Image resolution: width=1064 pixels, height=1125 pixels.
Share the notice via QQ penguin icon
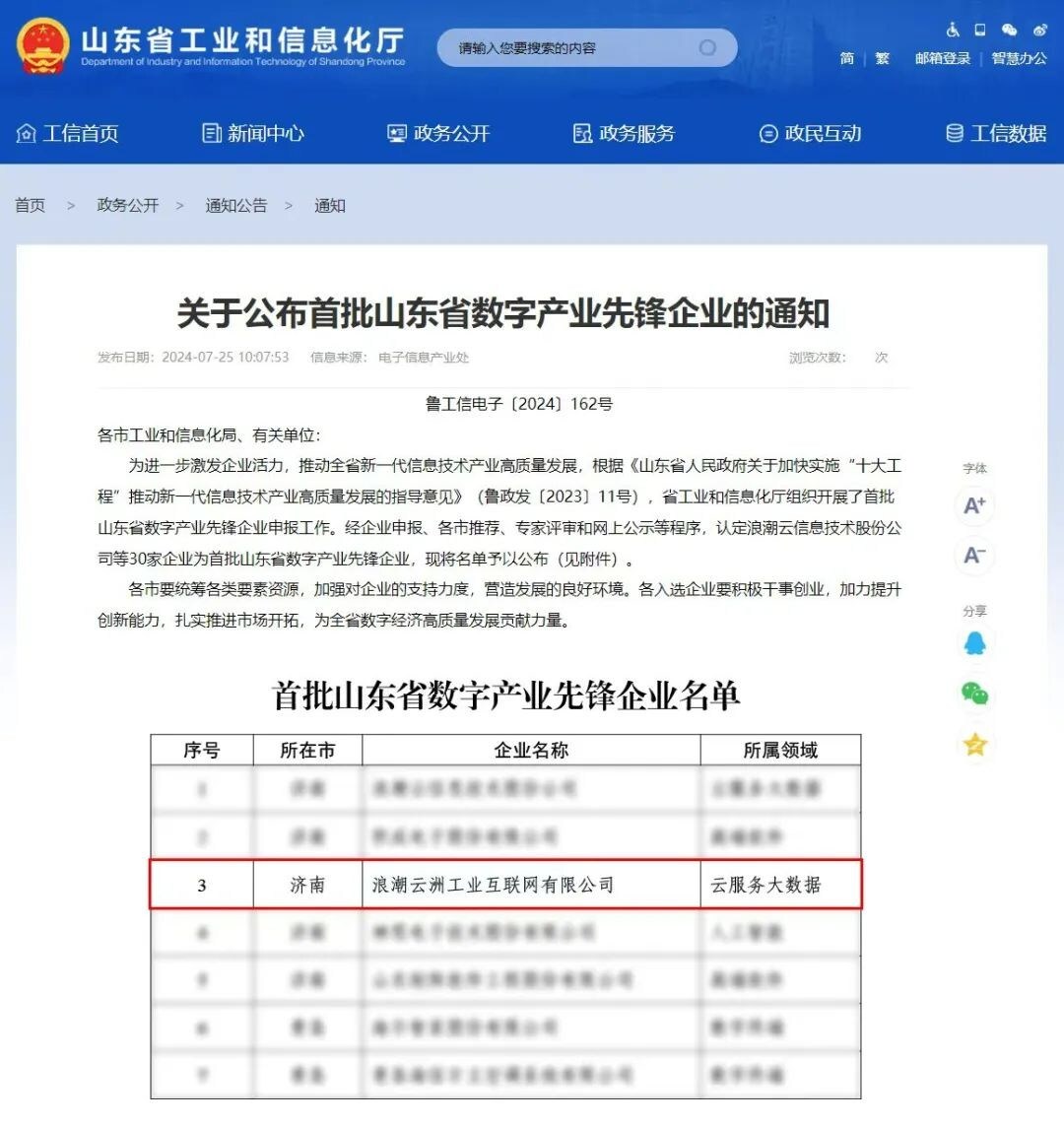tap(974, 644)
